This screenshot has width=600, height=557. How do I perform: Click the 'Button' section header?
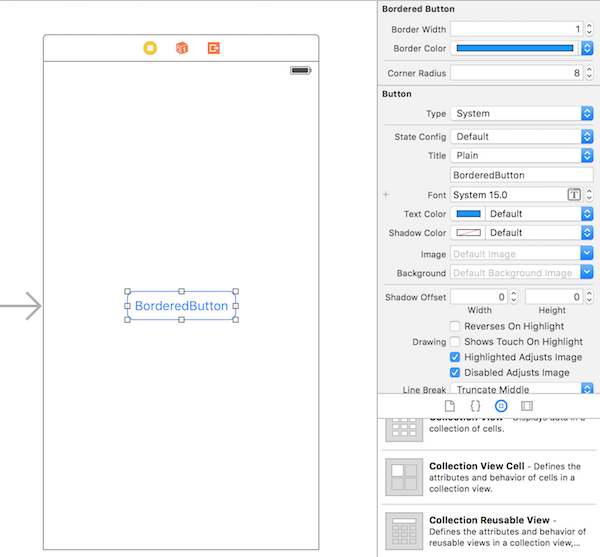pyautogui.click(x=397, y=94)
